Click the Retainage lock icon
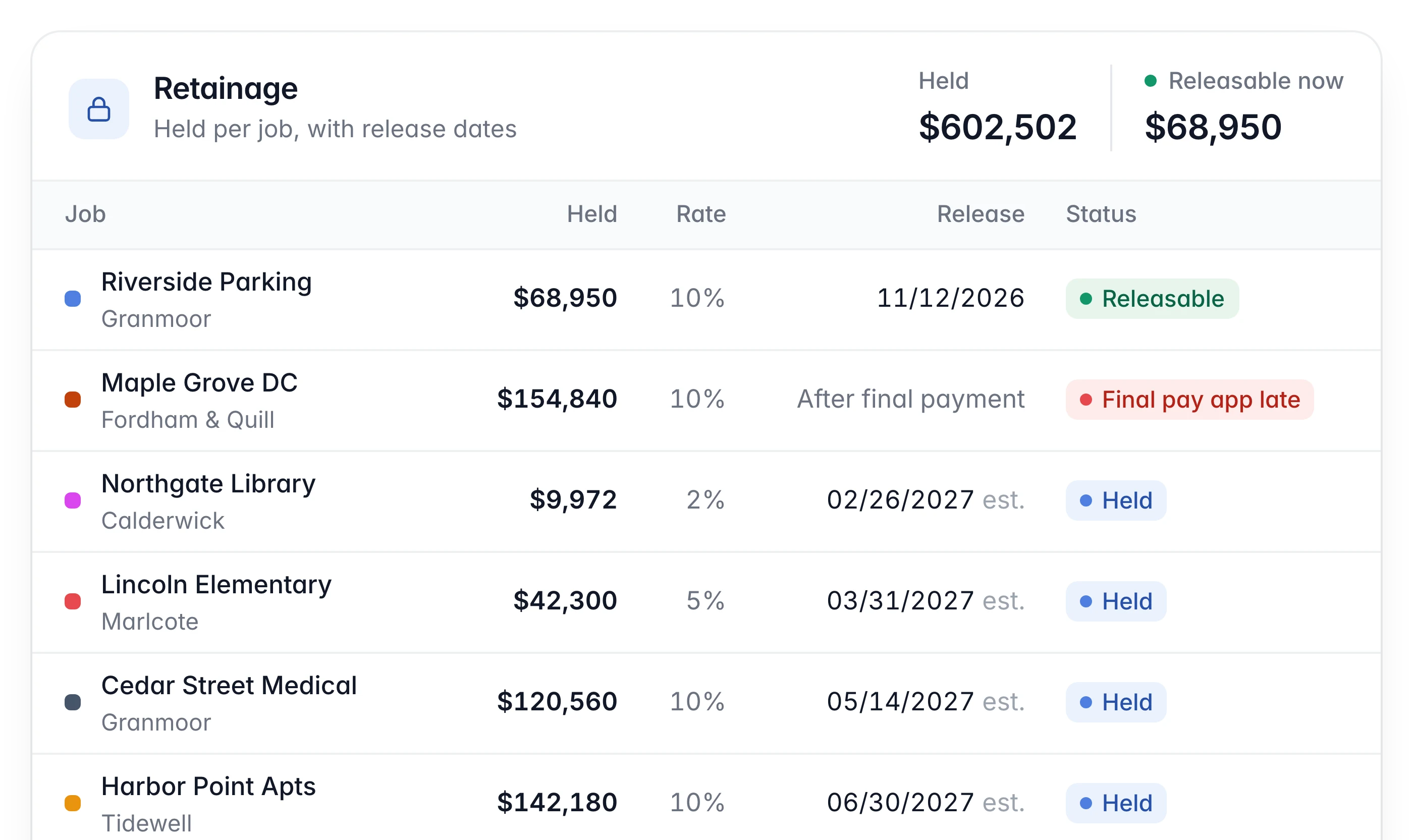 point(98,108)
